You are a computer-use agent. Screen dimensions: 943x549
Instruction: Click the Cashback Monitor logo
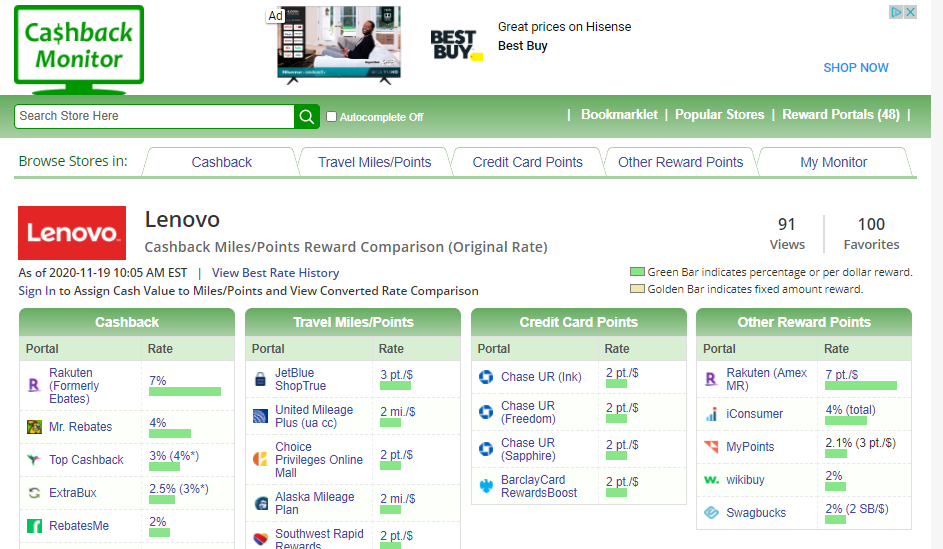click(x=79, y=49)
